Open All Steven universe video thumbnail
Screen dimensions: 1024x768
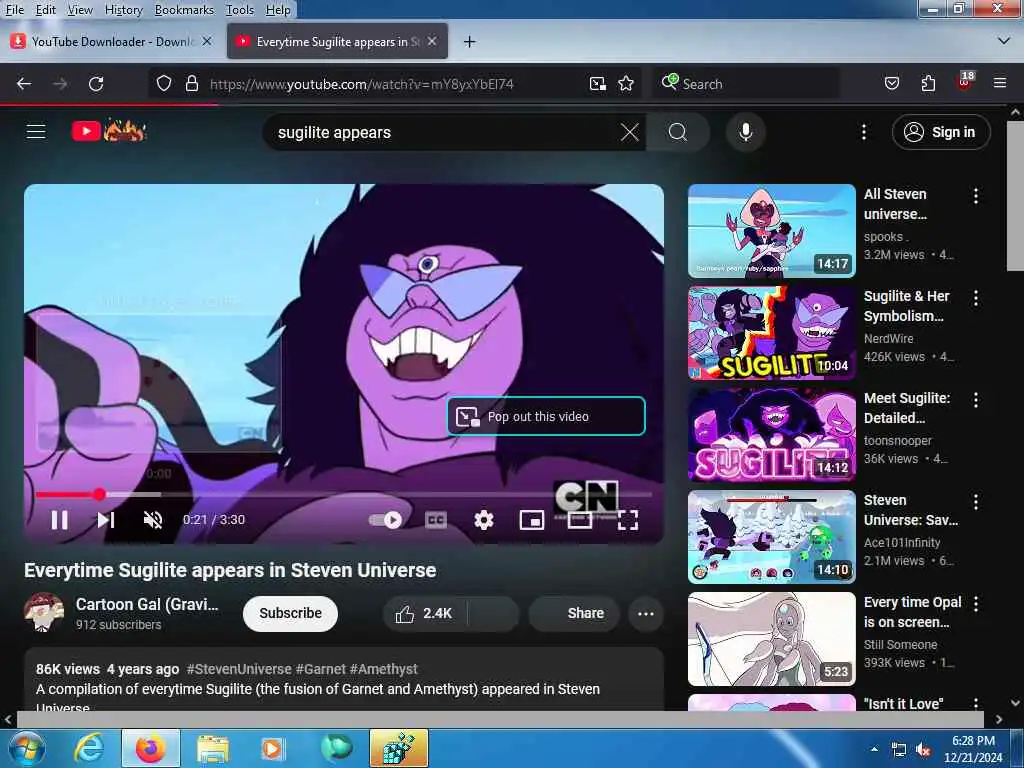pyautogui.click(x=771, y=231)
